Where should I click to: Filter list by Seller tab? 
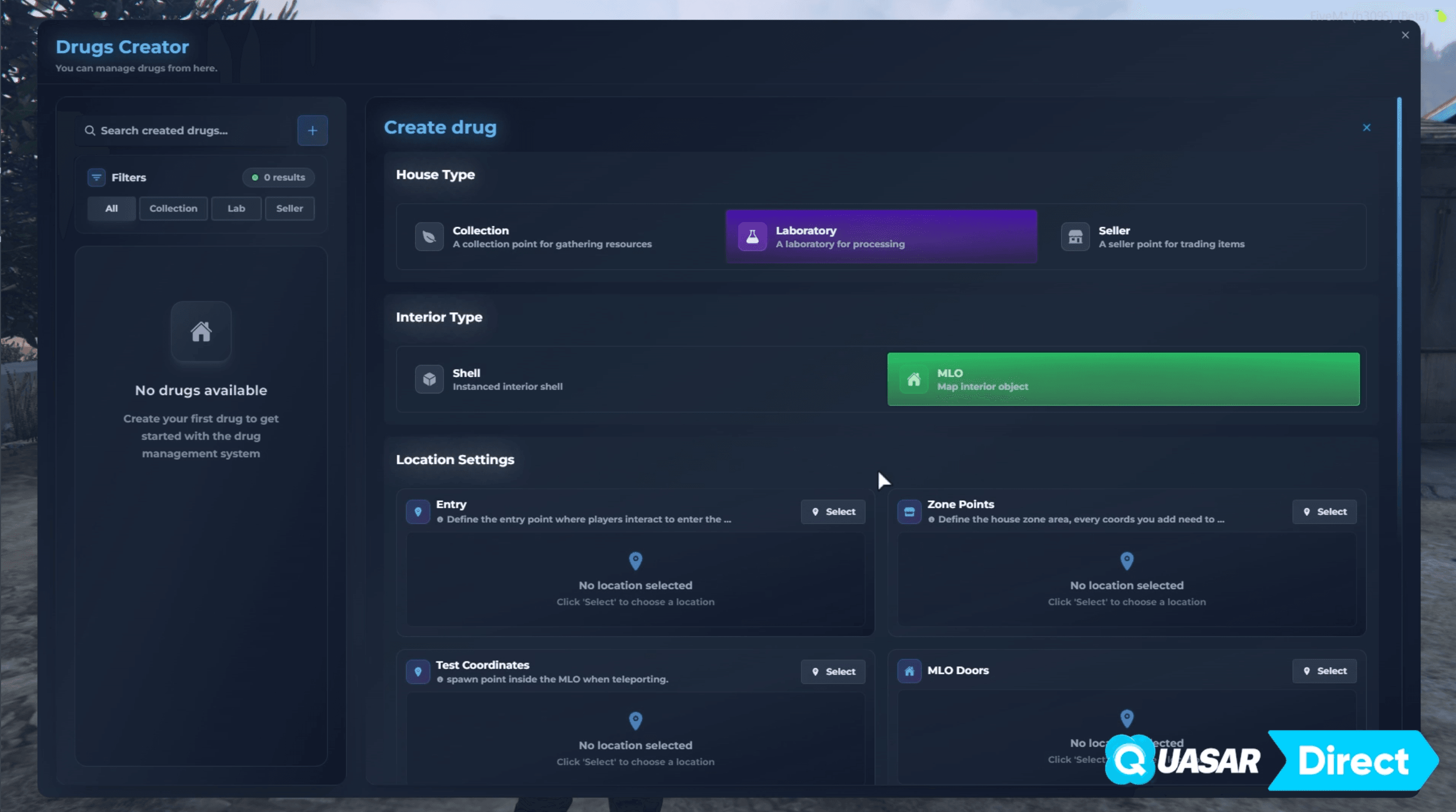coord(289,208)
